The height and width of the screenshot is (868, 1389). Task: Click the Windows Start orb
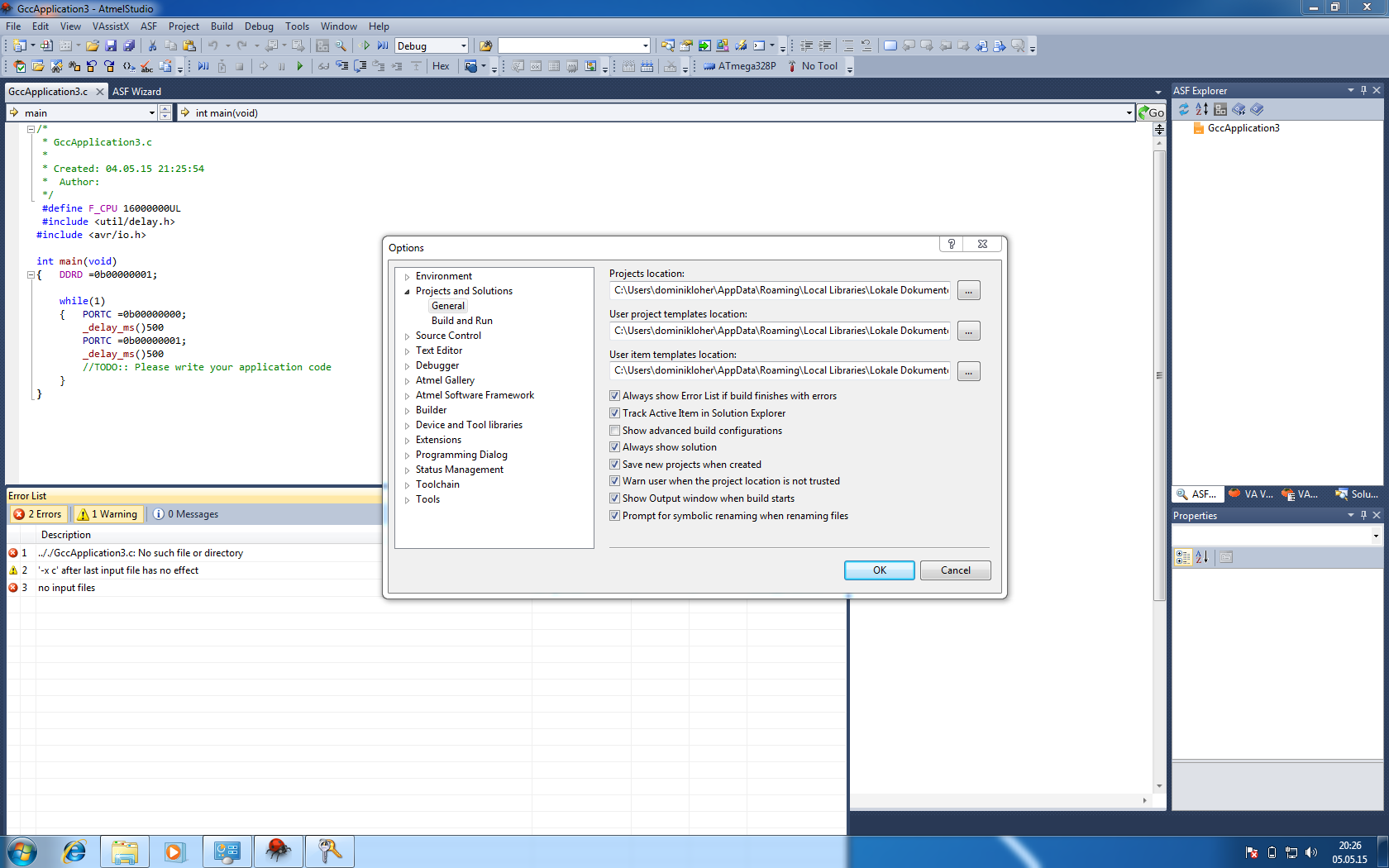point(22,851)
